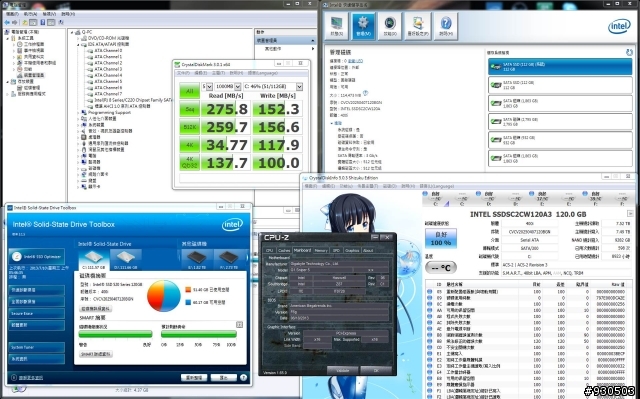The image size is (640, 399).
Task: Click the disk usage pie chart in SSD Toolbox
Action: [x=164, y=295]
